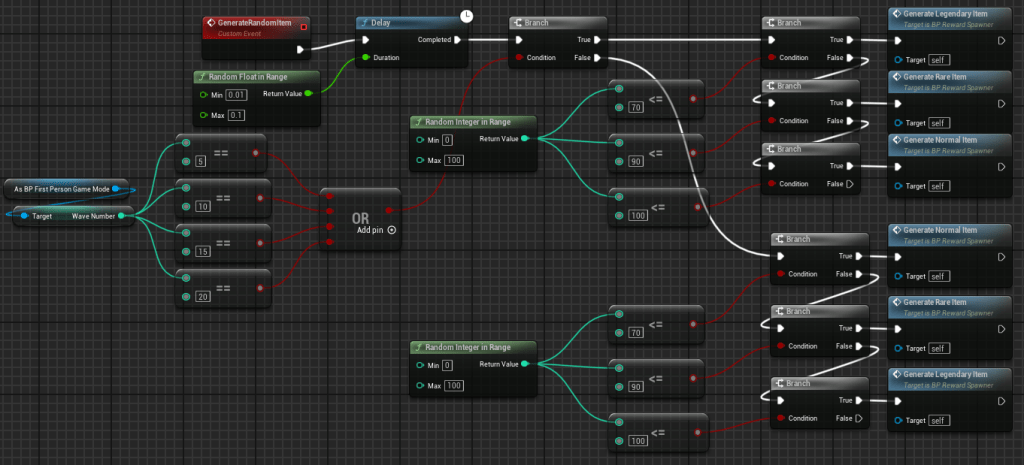Viewport: 1024px width, 465px height.
Task: Click the Max field showing 0.1
Action: [x=234, y=115]
